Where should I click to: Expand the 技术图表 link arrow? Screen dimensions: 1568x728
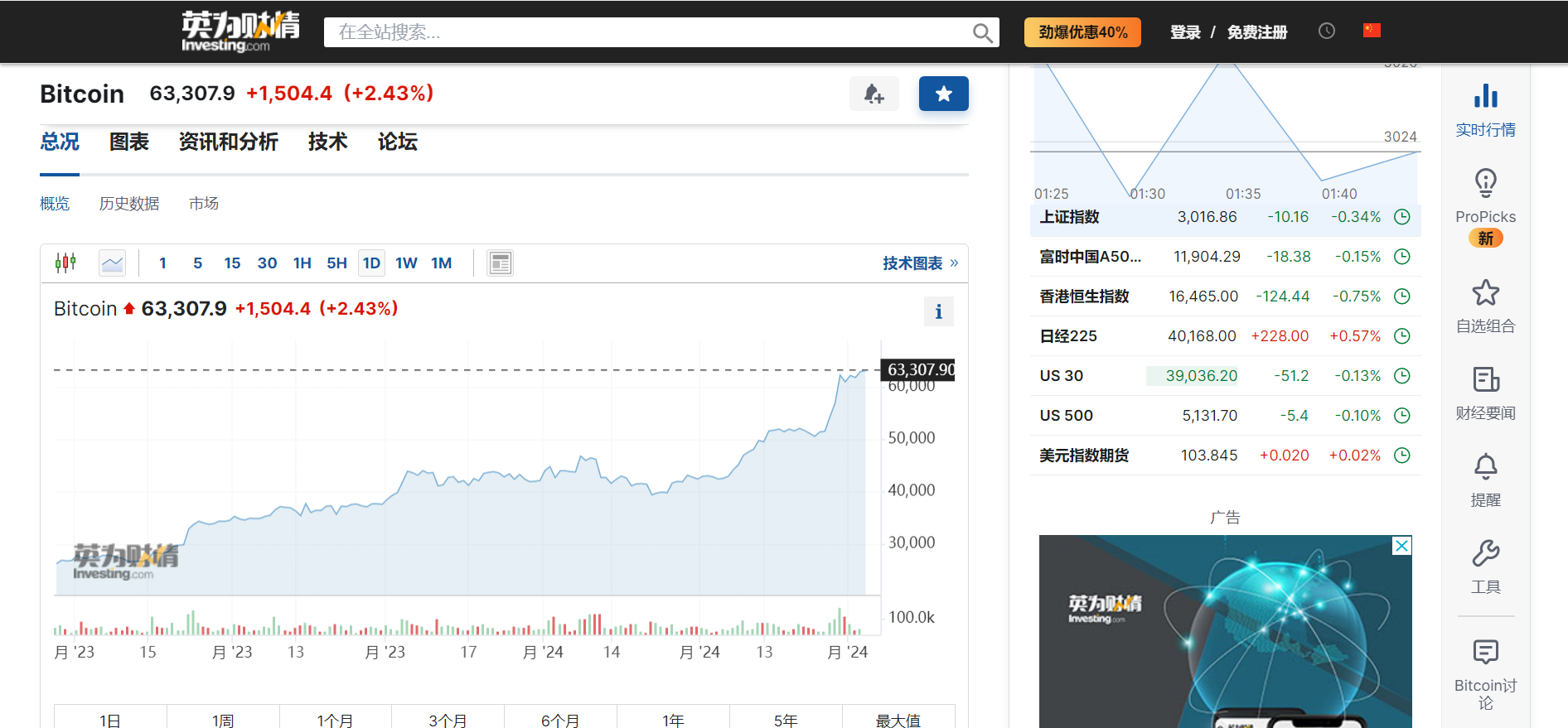click(x=954, y=263)
